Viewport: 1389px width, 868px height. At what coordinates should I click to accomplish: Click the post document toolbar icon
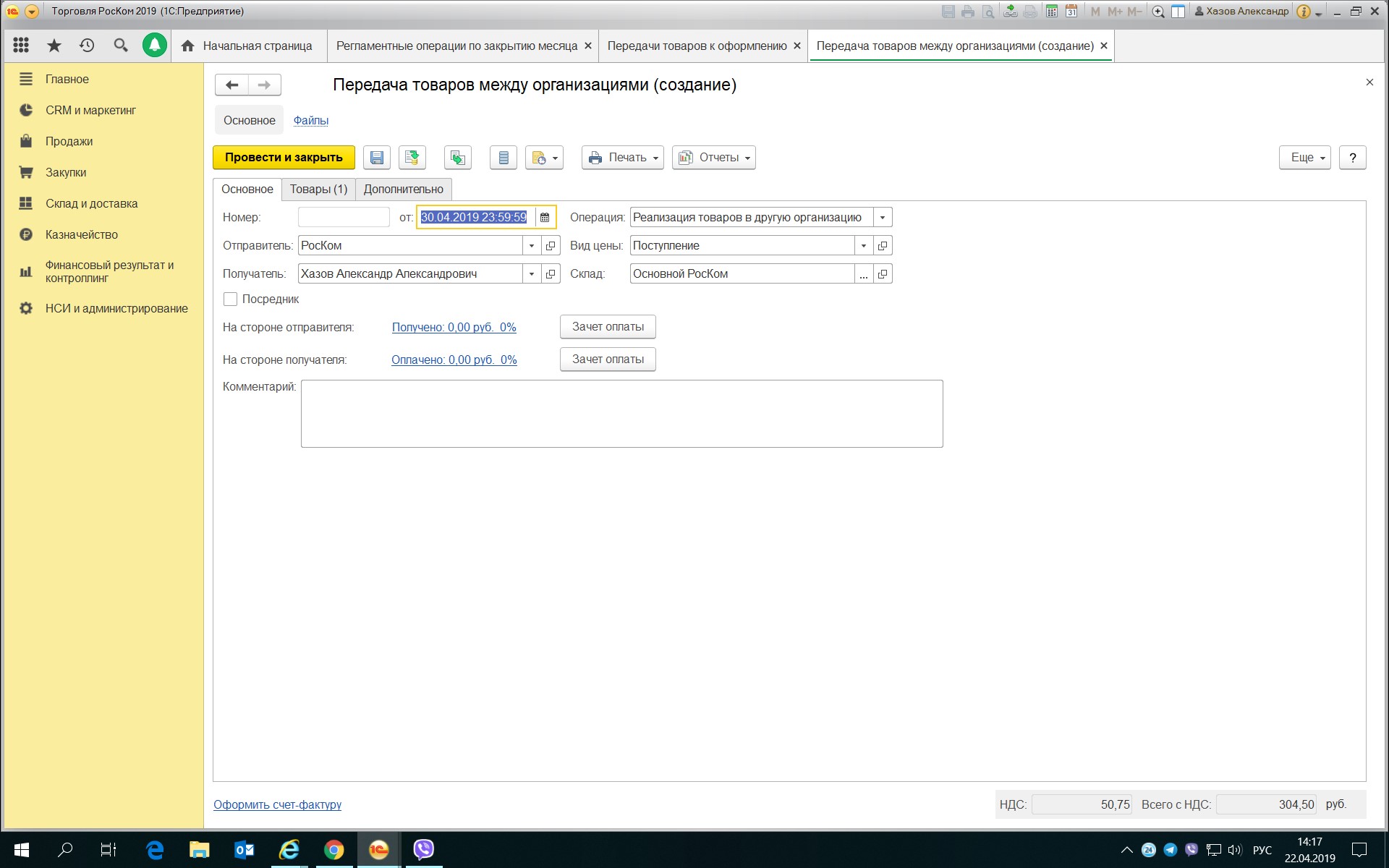pos(412,158)
